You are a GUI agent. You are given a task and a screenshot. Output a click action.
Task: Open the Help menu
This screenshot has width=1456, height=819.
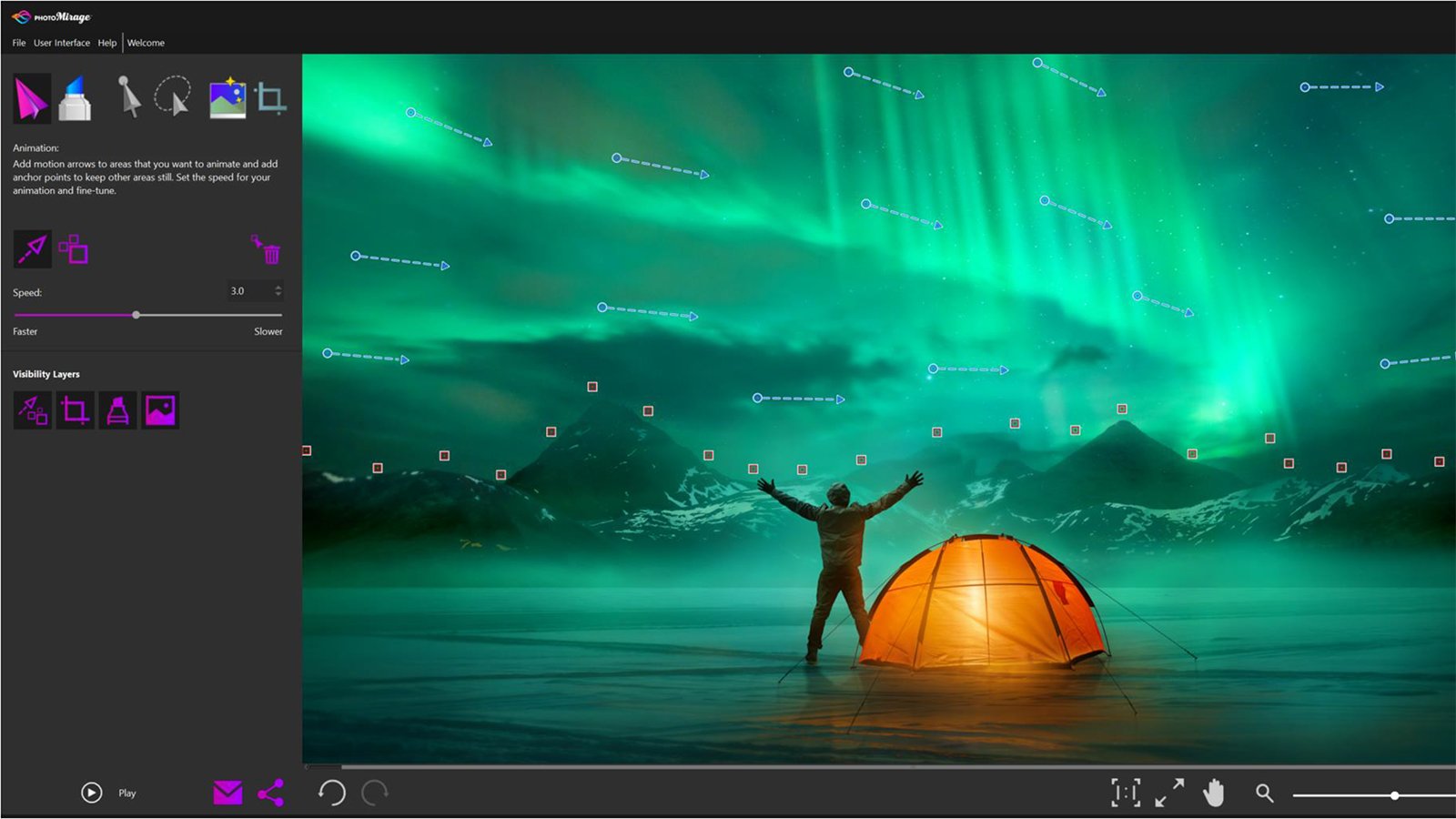pyautogui.click(x=107, y=43)
